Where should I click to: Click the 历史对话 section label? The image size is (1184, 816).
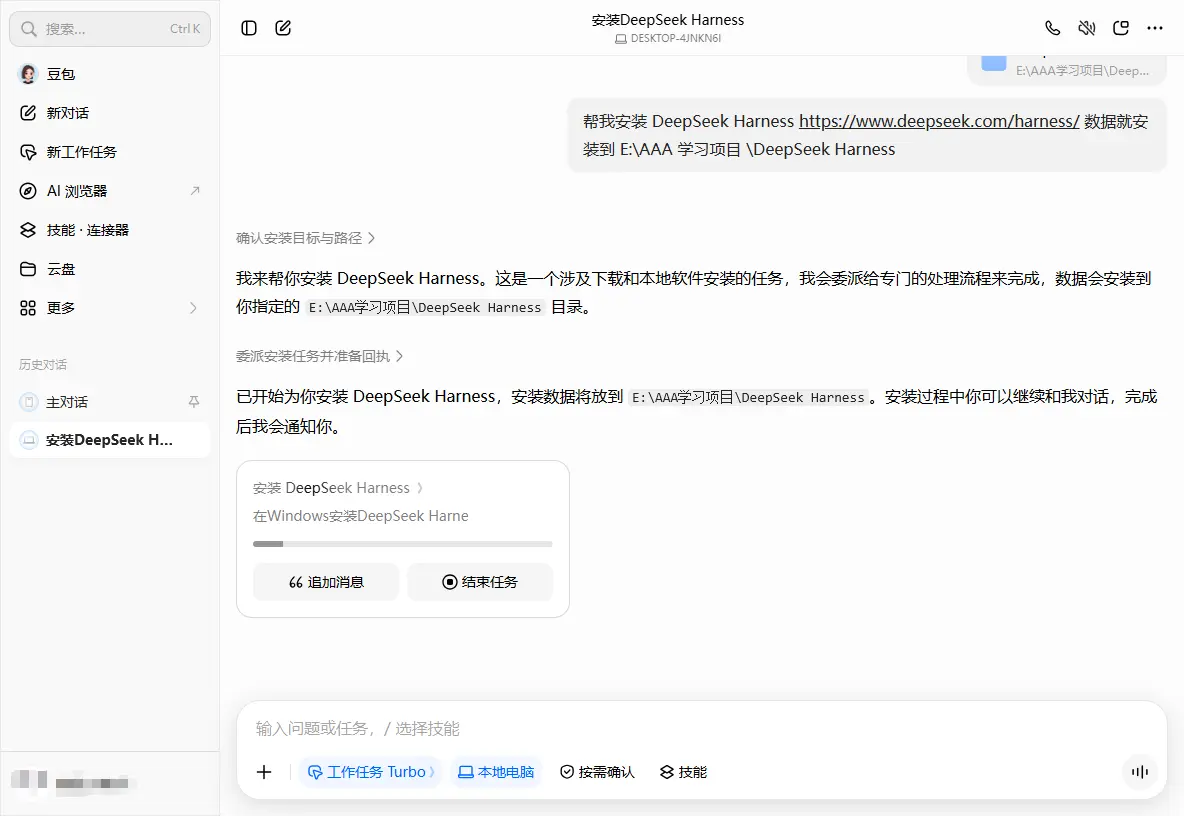coord(43,365)
